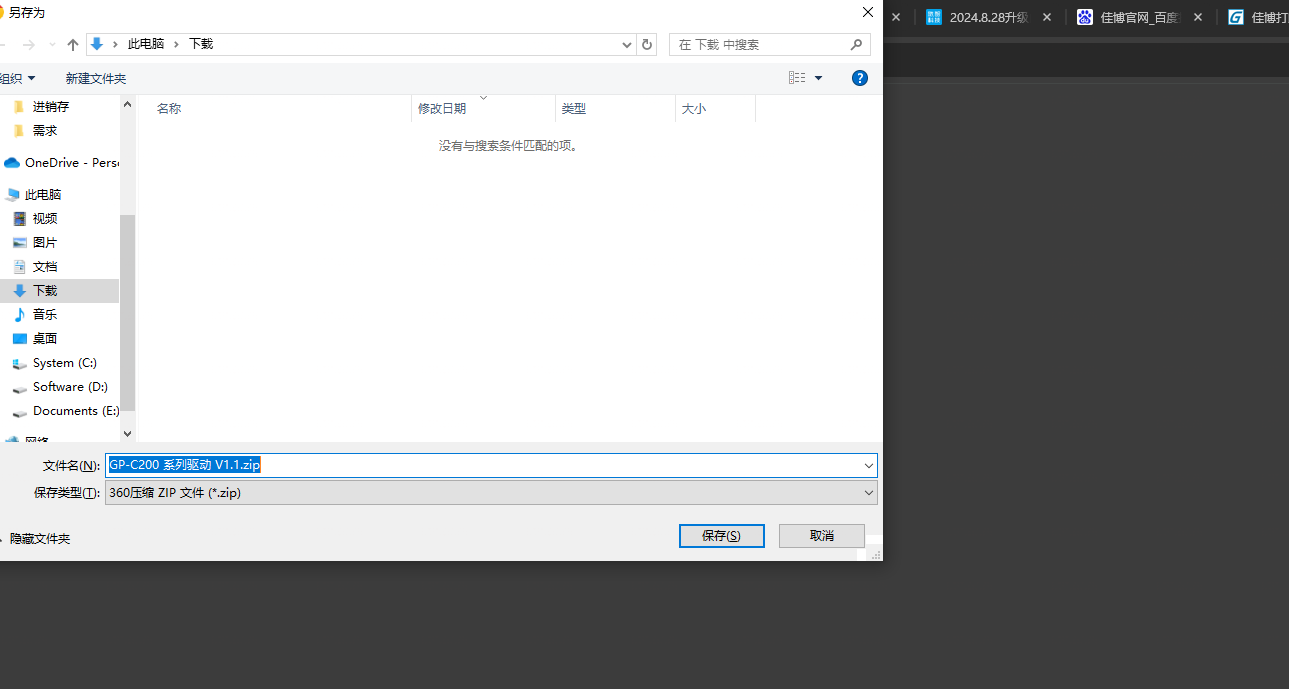Go up one folder level

pos(73,45)
